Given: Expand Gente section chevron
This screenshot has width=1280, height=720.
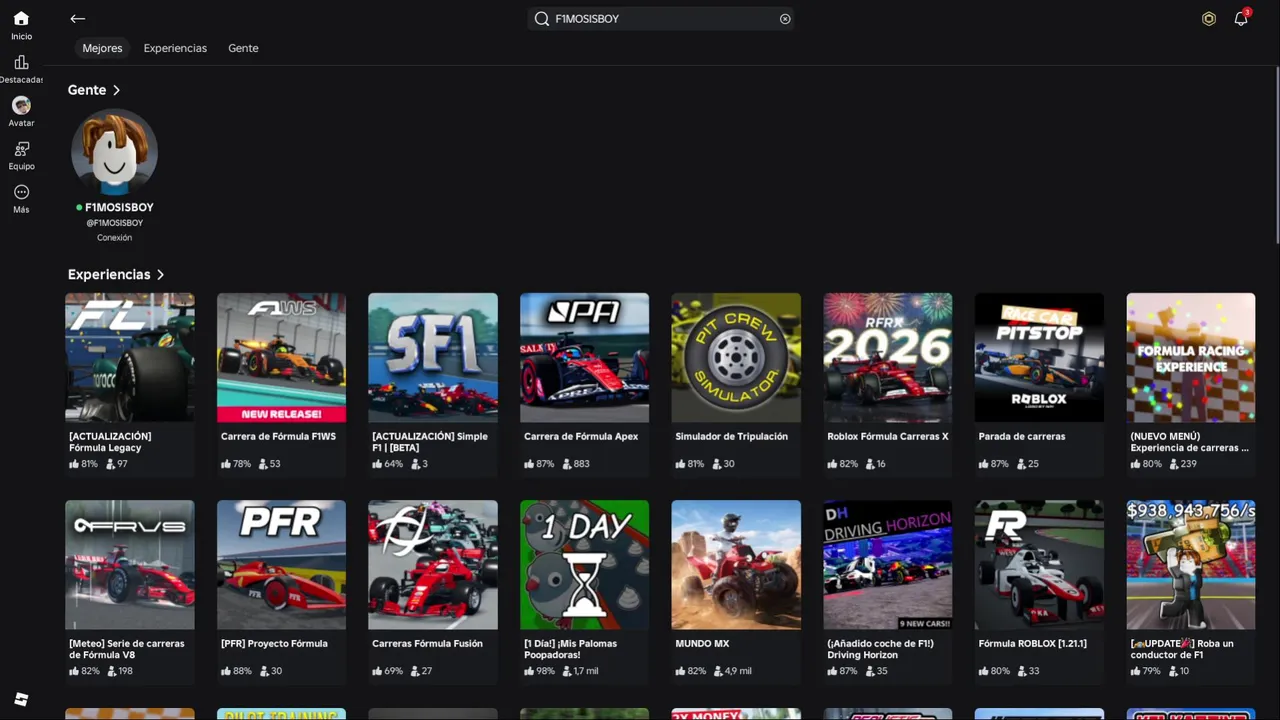Looking at the screenshot, I should [117, 90].
